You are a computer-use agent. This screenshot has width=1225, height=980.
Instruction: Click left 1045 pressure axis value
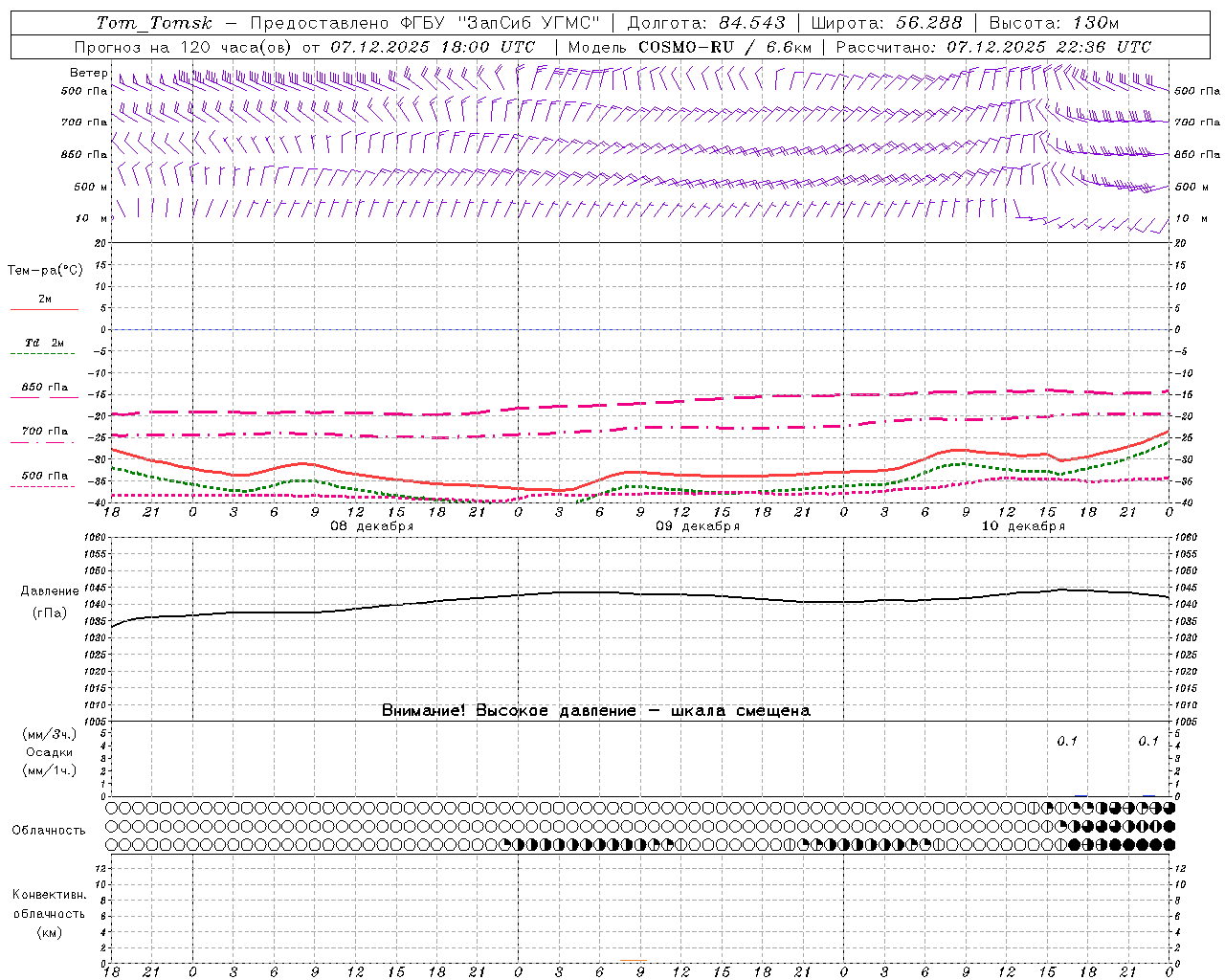(x=96, y=588)
